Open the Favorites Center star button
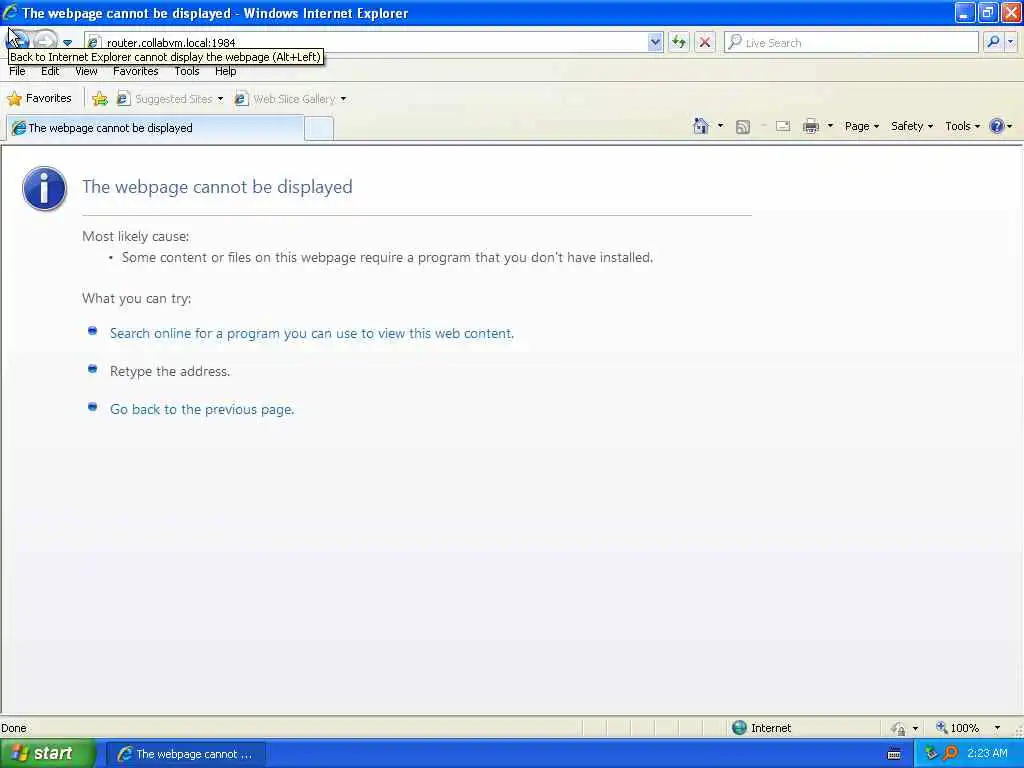This screenshot has width=1024, height=768. 39,99
